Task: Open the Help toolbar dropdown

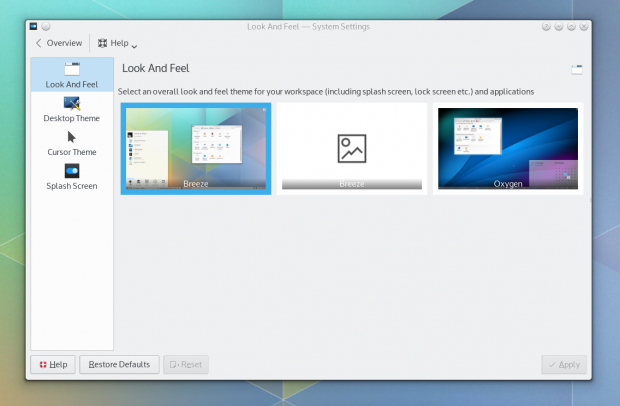Action: pyautogui.click(x=117, y=43)
